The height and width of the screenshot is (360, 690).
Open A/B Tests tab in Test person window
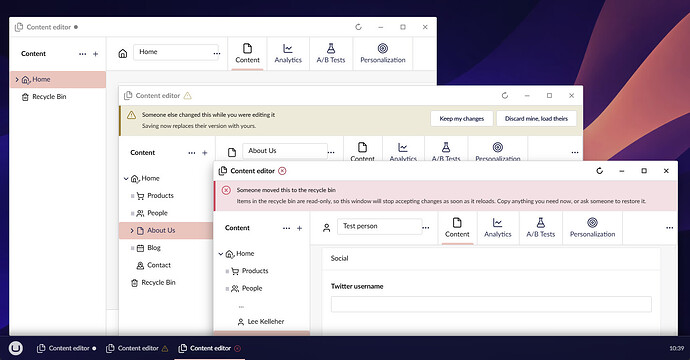tap(541, 228)
